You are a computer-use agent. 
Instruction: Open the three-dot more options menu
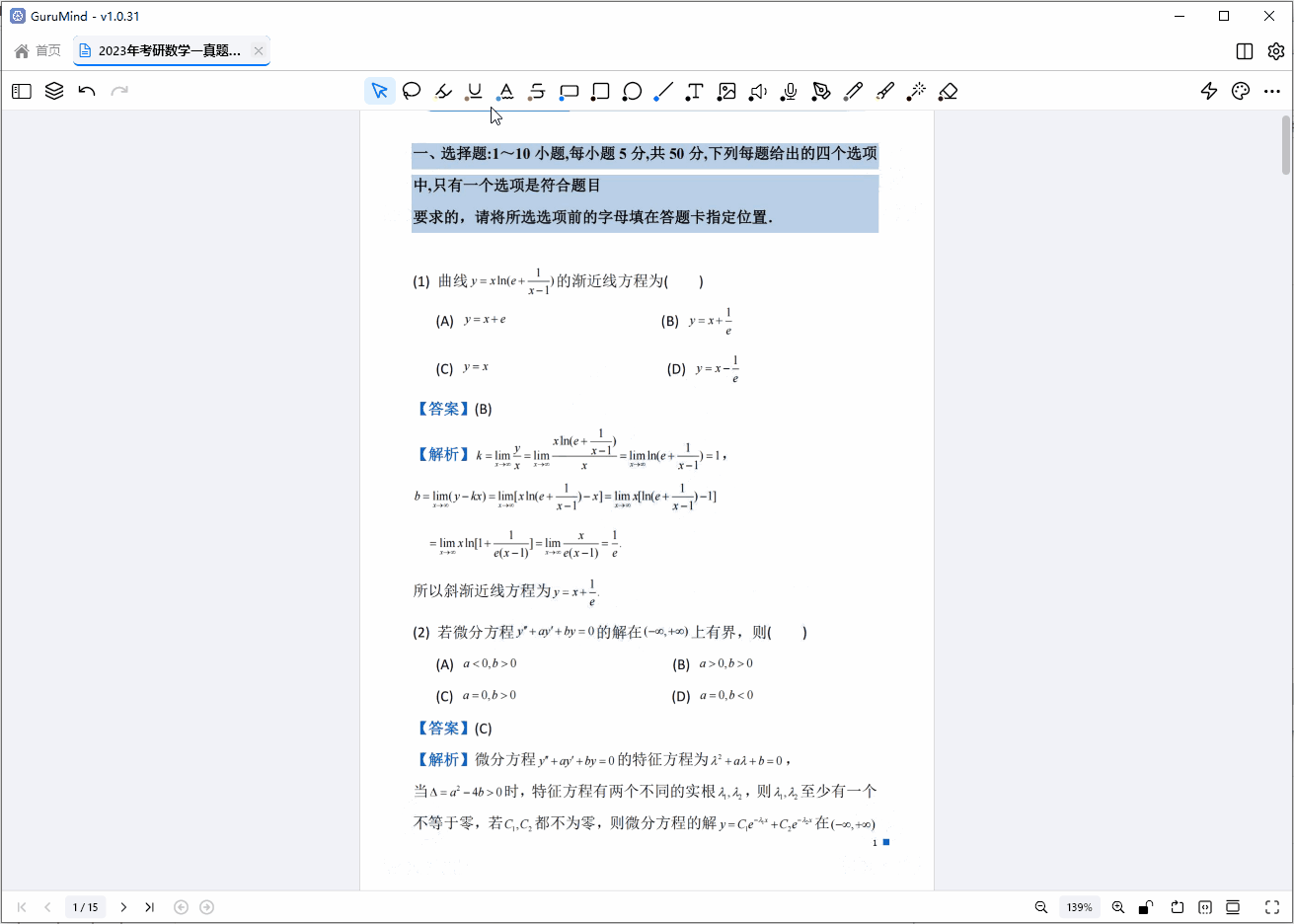click(1271, 91)
